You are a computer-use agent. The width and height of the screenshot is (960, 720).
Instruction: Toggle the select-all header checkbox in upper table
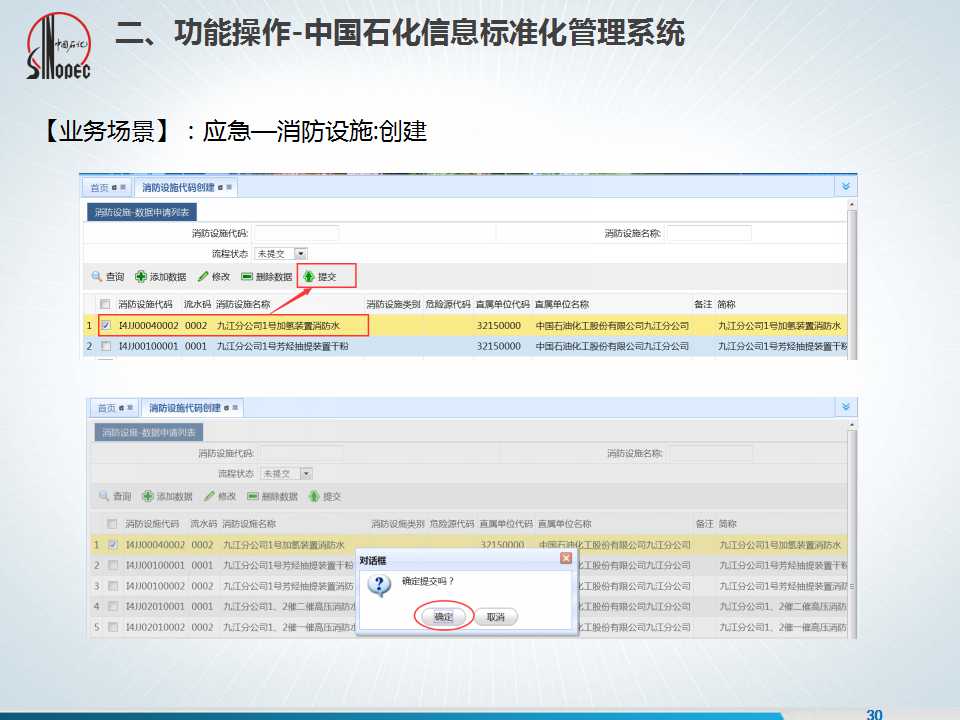(105, 304)
